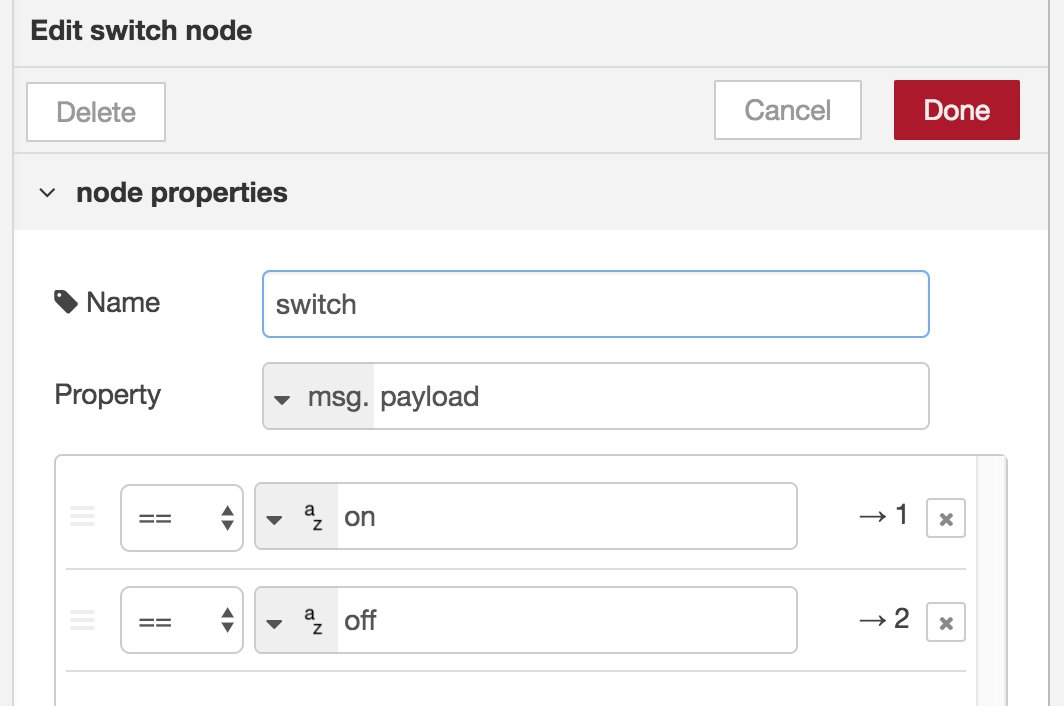Edit the 'on' rule value field
Image resolution: width=1064 pixels, height=706 pixels.
565,517
